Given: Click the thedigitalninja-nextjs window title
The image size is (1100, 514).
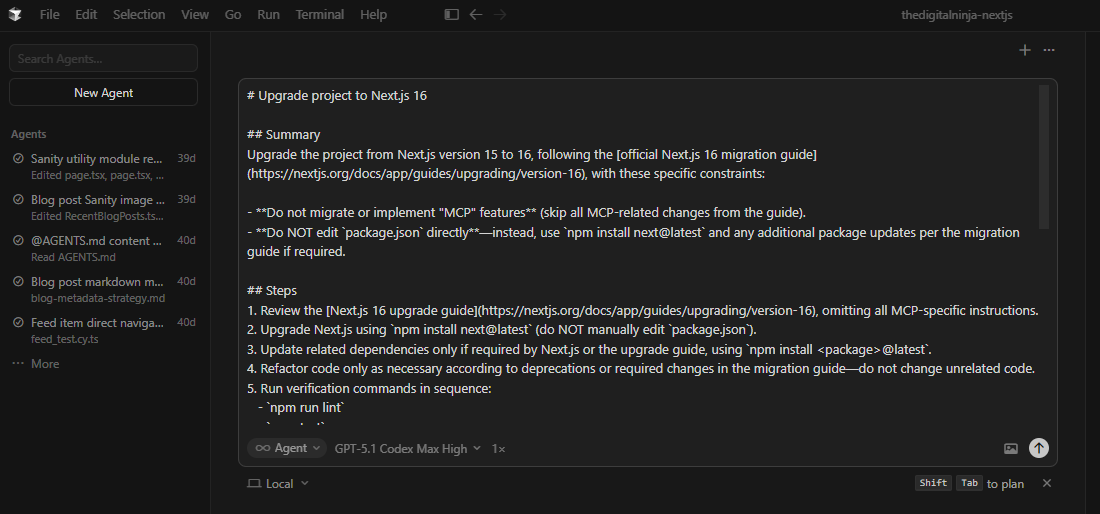Looking at the screenshot, I should pyautogui.click(x=956, y=15).
